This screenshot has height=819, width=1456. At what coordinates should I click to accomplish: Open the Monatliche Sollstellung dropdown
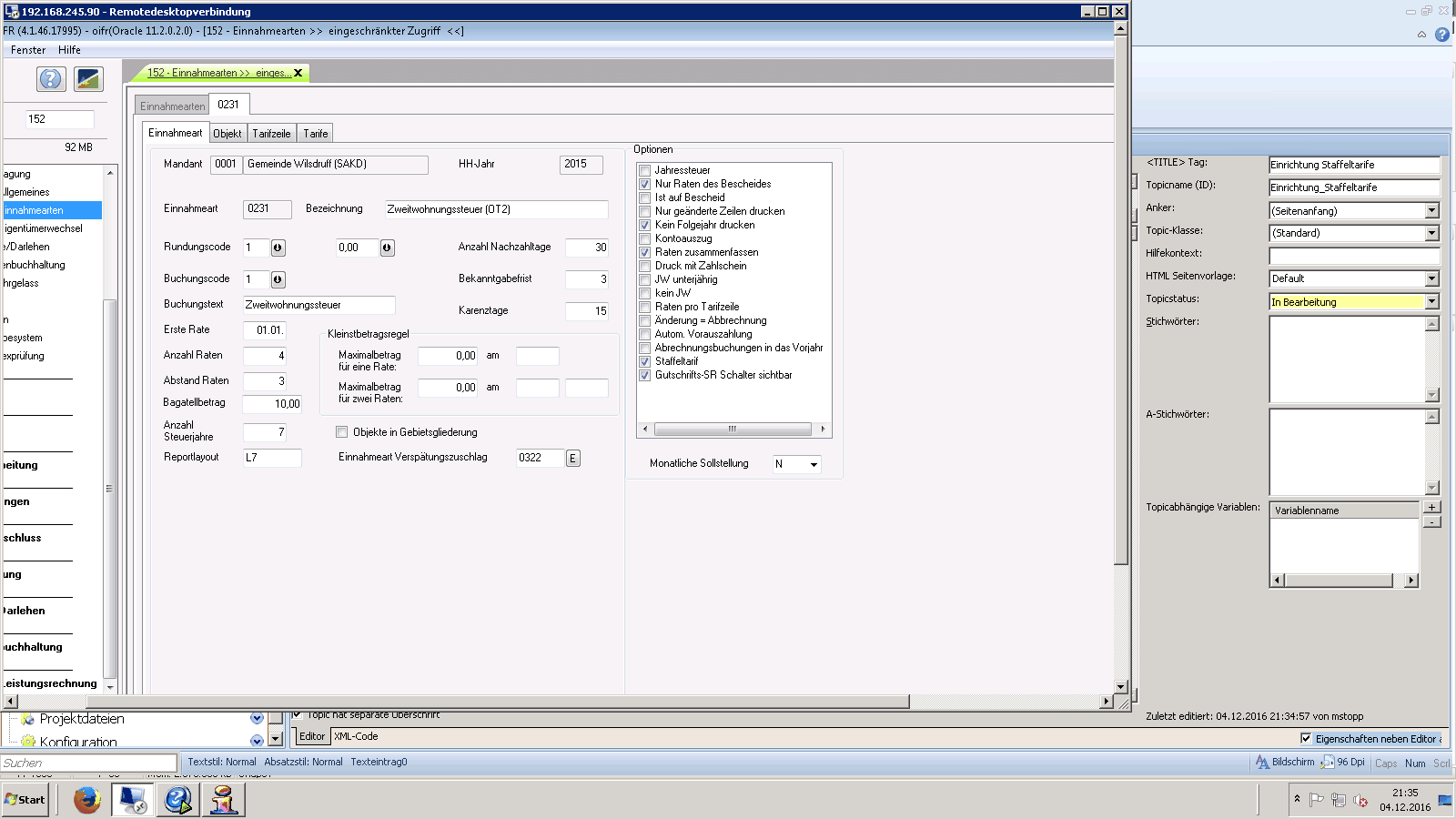click(813, 464)
